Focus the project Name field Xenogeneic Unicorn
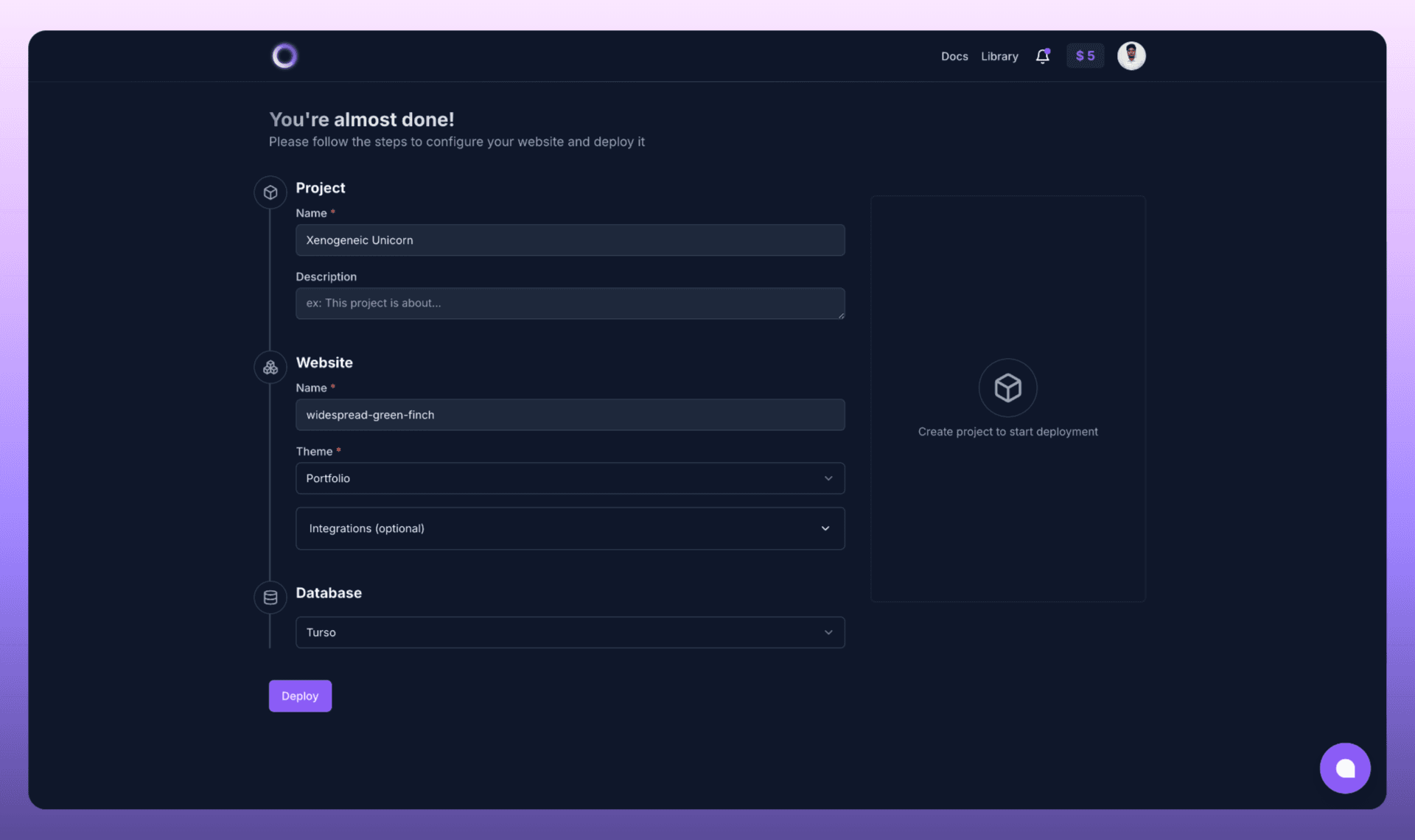Viewport: 1415px width, 840px height. tap(570, 240)
